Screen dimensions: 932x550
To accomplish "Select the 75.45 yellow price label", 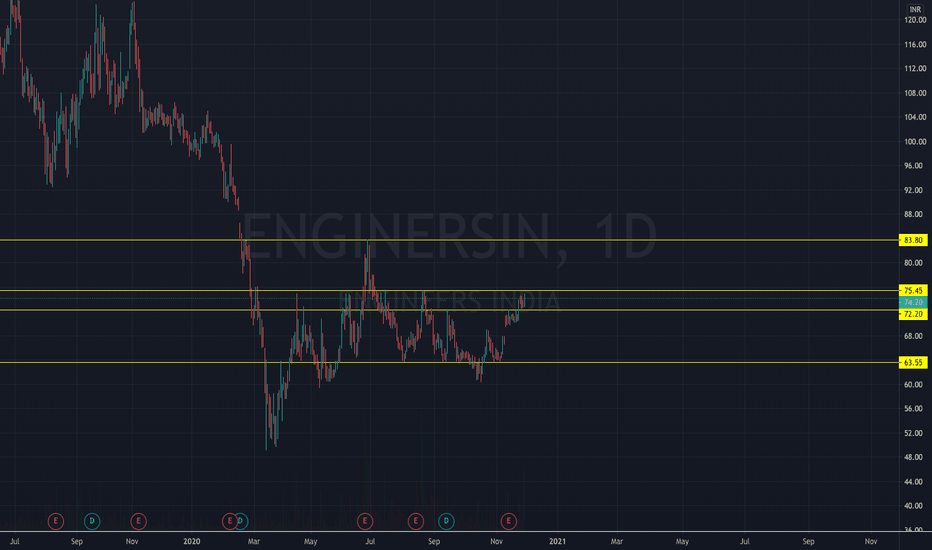I will point(913,291).
